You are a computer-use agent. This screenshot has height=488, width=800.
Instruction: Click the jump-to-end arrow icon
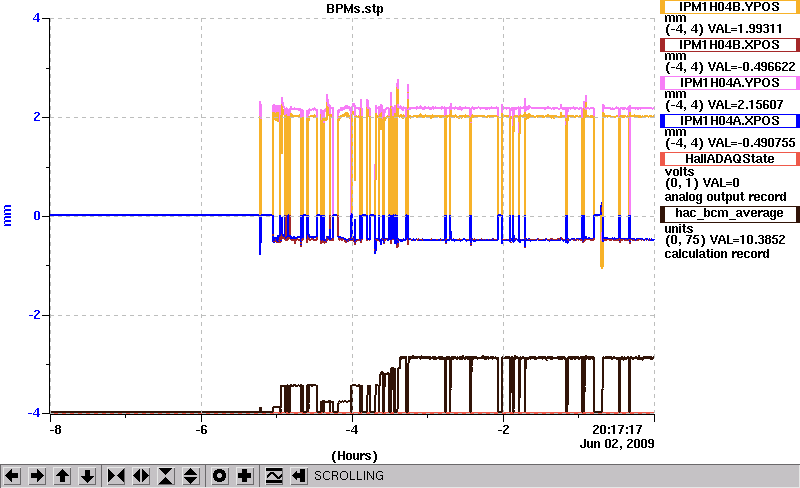pyautogui.click(x=298, y=476)
